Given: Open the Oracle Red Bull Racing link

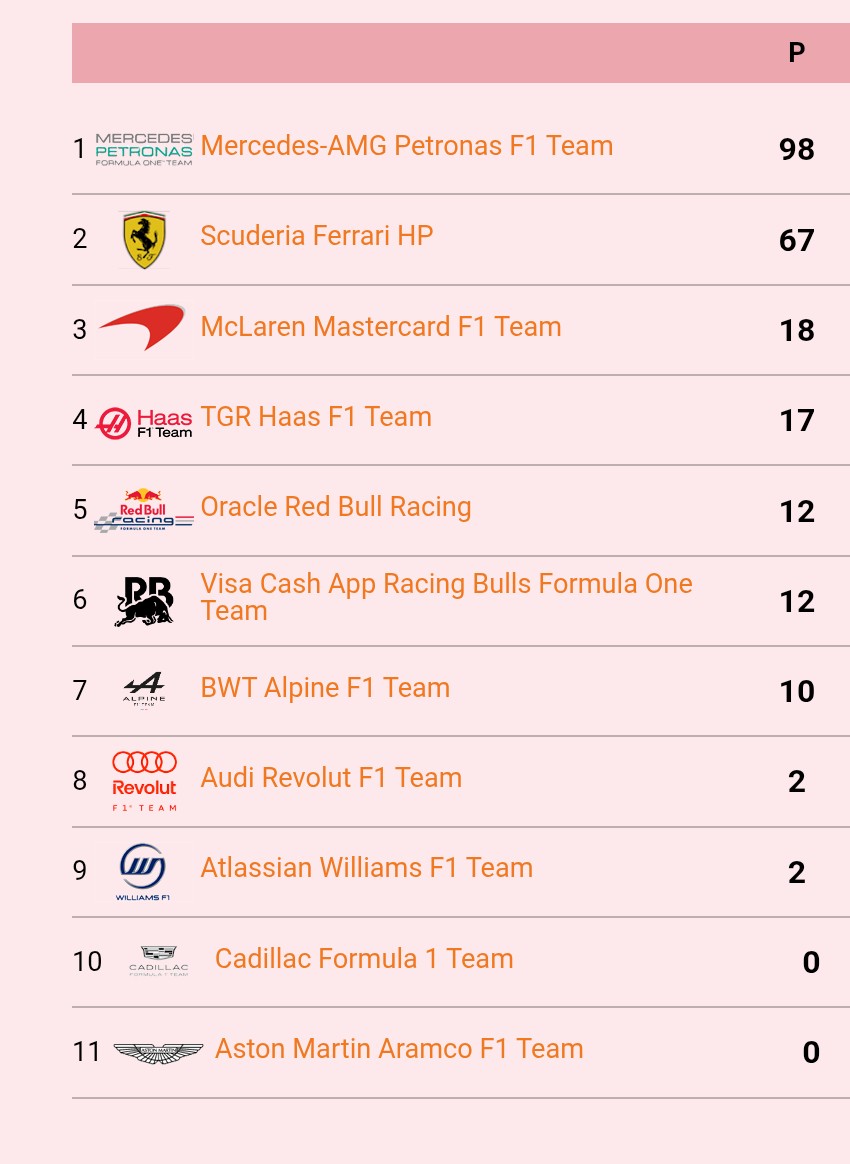Looking at the screenshot, I should pyautogui.click(x=335, y=507).
